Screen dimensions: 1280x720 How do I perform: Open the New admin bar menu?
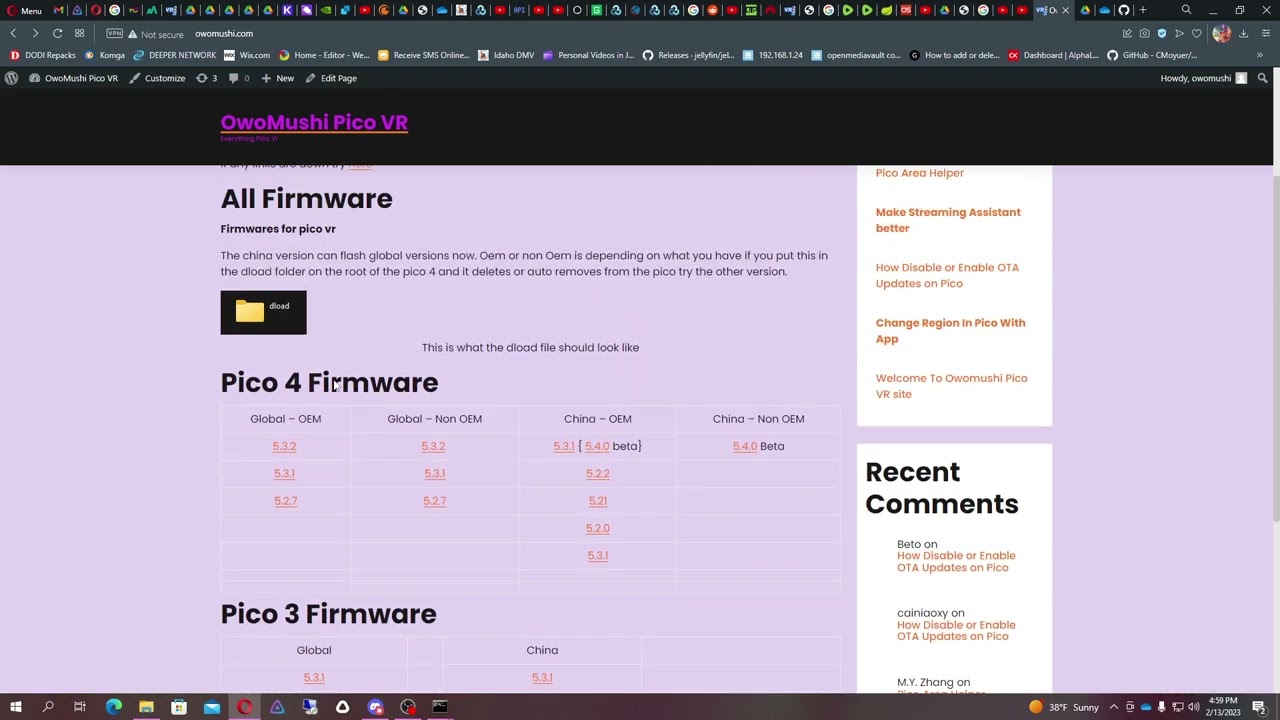pos(277,78)
